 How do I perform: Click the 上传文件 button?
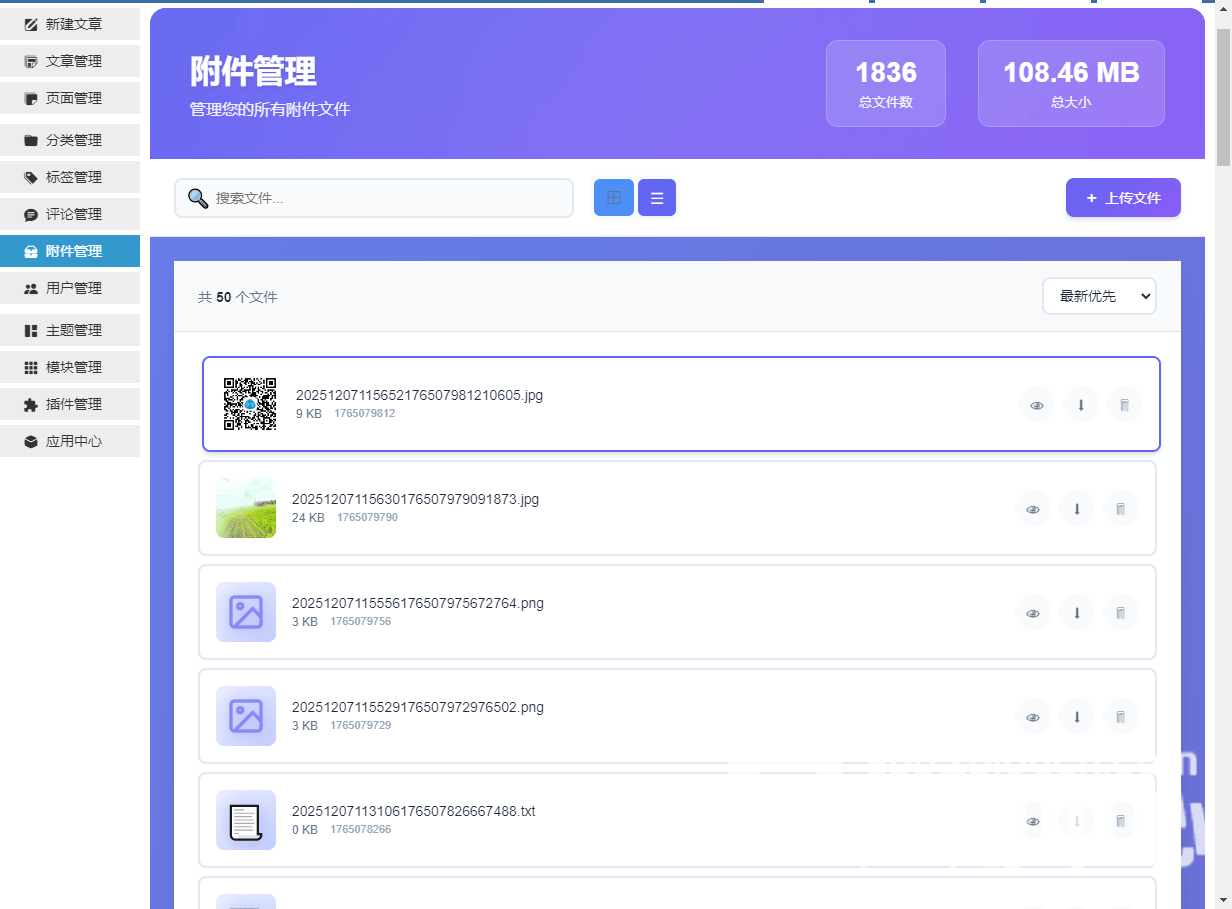(1122, 198)
